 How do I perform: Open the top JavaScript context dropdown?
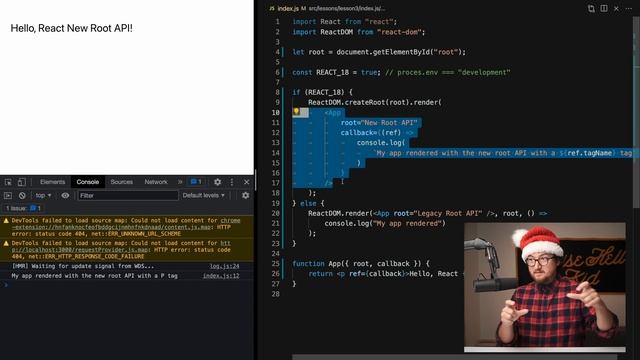(43, 196)
